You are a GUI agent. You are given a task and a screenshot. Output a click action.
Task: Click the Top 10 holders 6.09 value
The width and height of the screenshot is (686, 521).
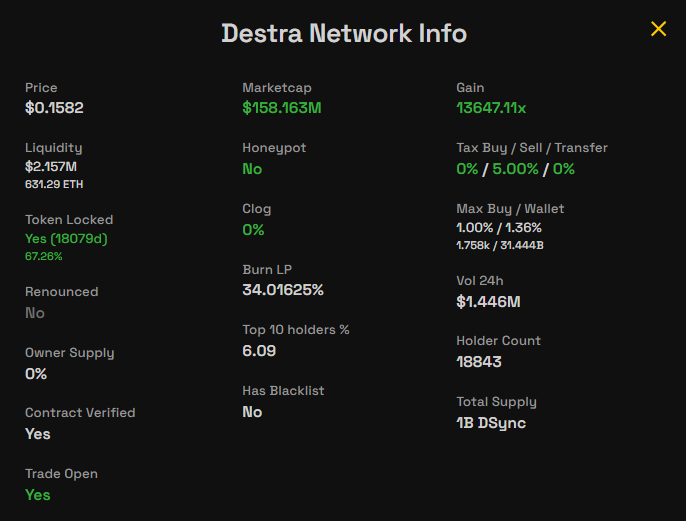259,351
